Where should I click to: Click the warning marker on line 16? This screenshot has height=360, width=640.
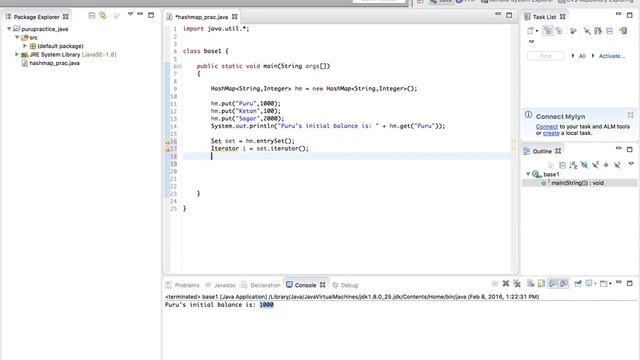(167, 141)
